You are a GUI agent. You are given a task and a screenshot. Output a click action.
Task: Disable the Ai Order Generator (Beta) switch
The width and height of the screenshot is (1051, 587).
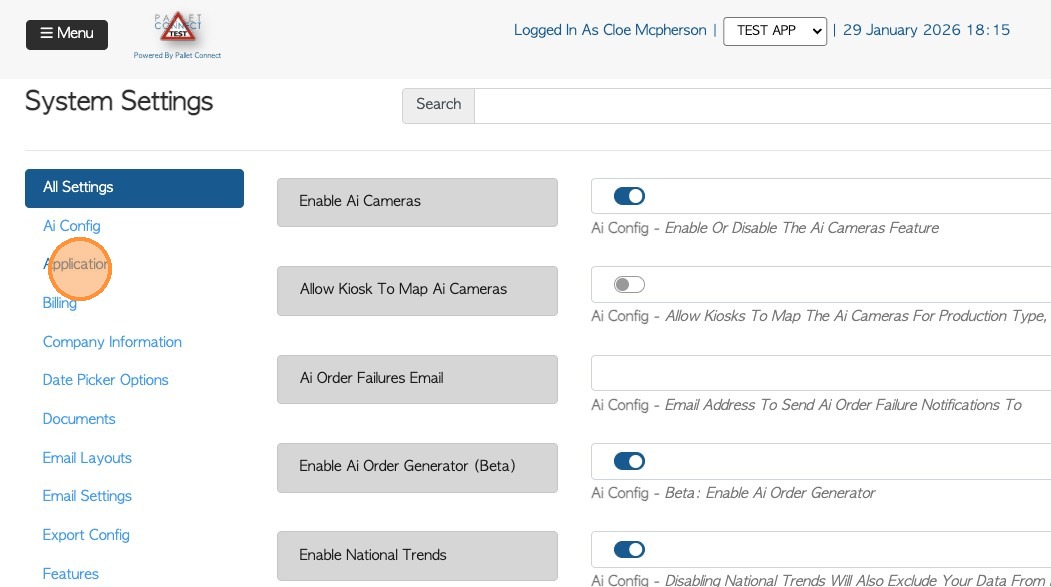pos(629,461)
